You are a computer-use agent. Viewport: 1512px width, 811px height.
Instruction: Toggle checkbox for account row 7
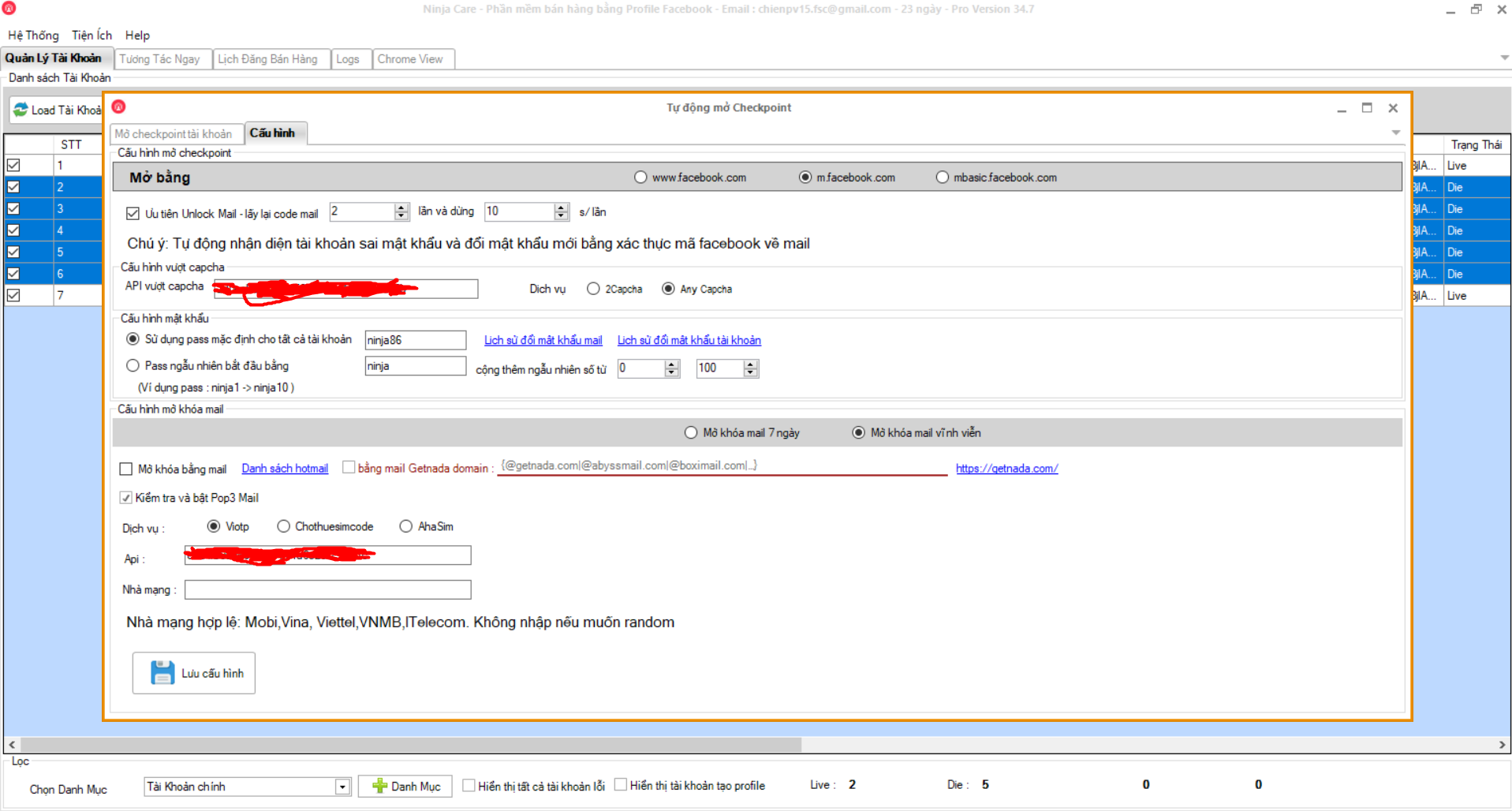pyautogui.click(x=13, y=295)
